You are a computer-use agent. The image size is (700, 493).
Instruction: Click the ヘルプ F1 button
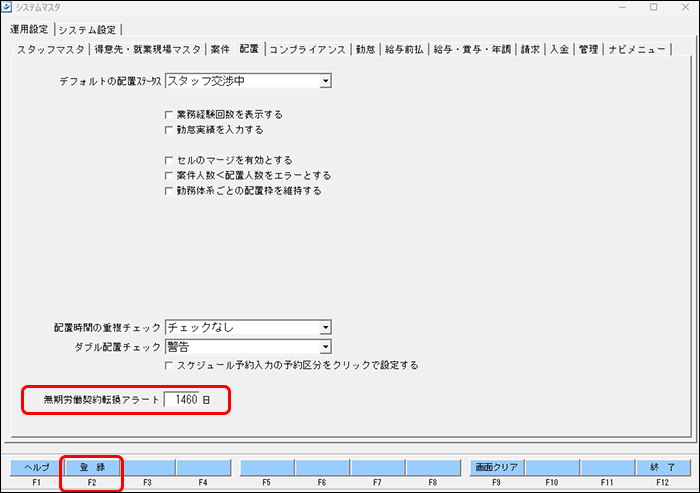click(37, 467)
